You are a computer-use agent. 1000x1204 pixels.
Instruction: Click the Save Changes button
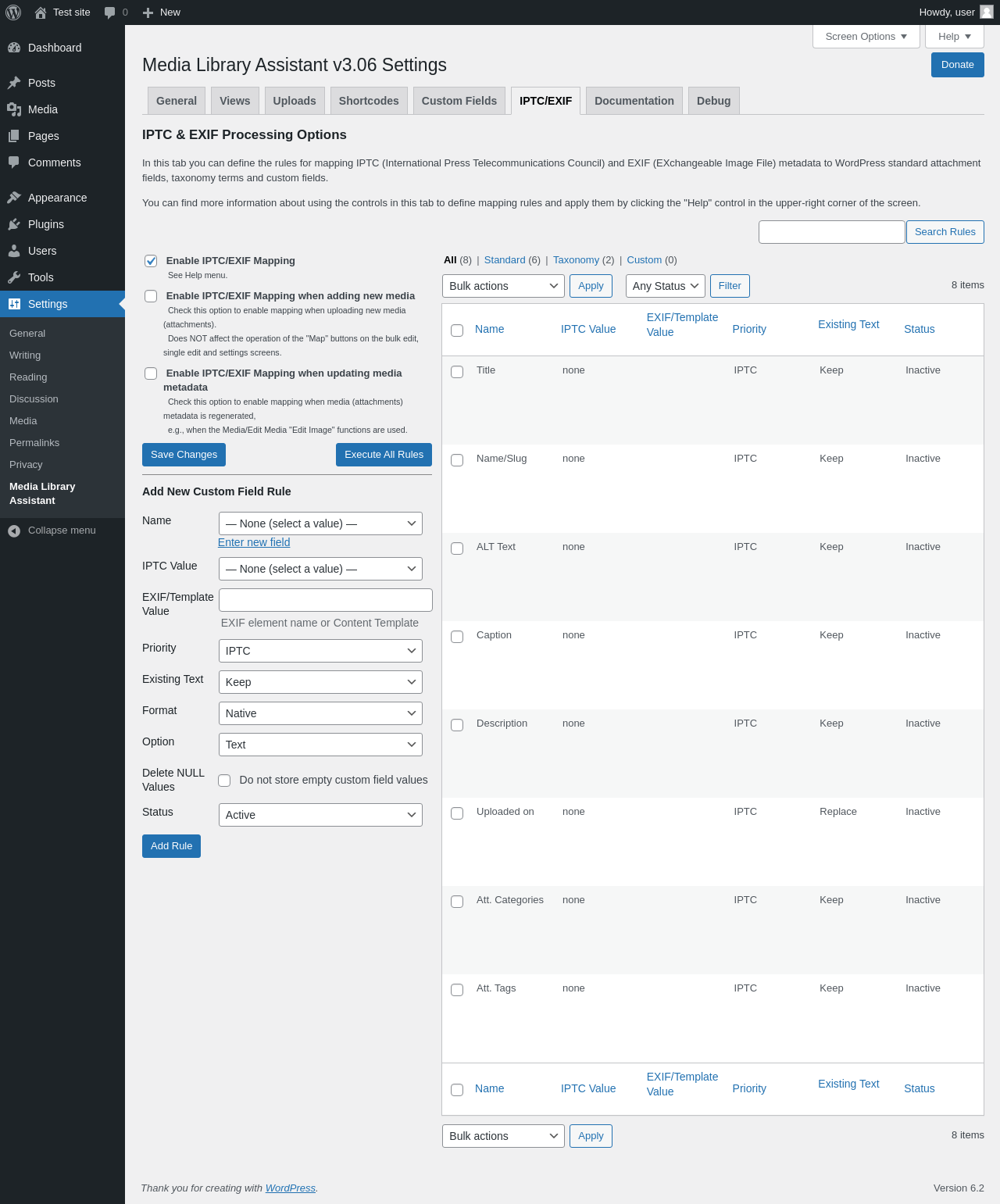point(184,455)
